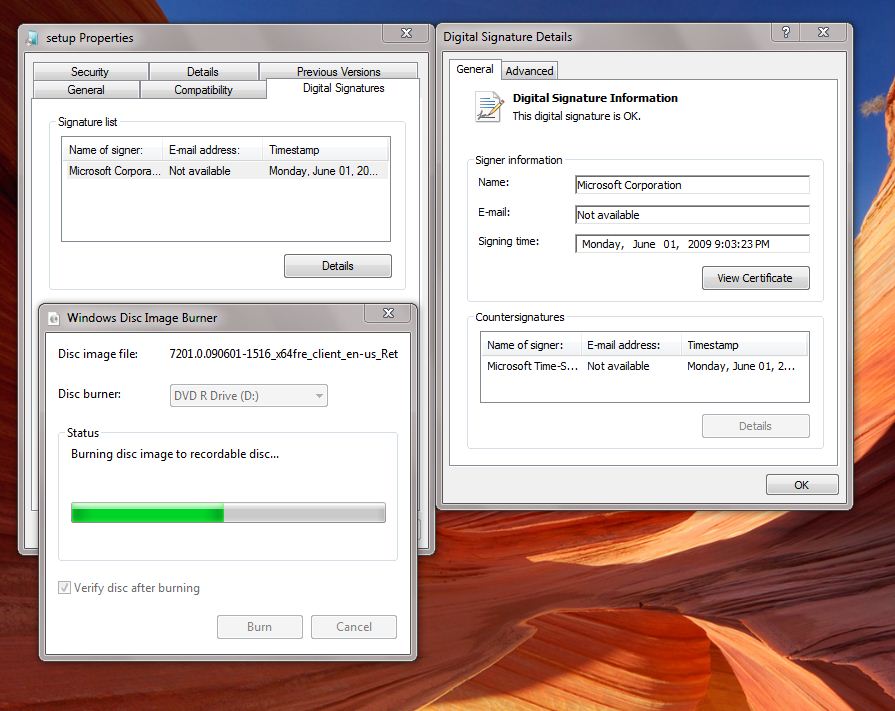
Task: Toggle Verify disc after burning checkbox
Action: [x=64, y=587]
